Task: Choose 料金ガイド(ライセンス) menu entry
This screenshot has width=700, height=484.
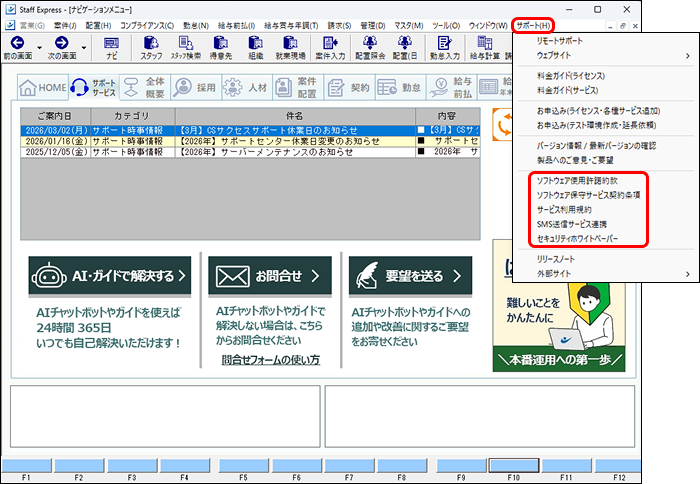Action: [571, 76]
